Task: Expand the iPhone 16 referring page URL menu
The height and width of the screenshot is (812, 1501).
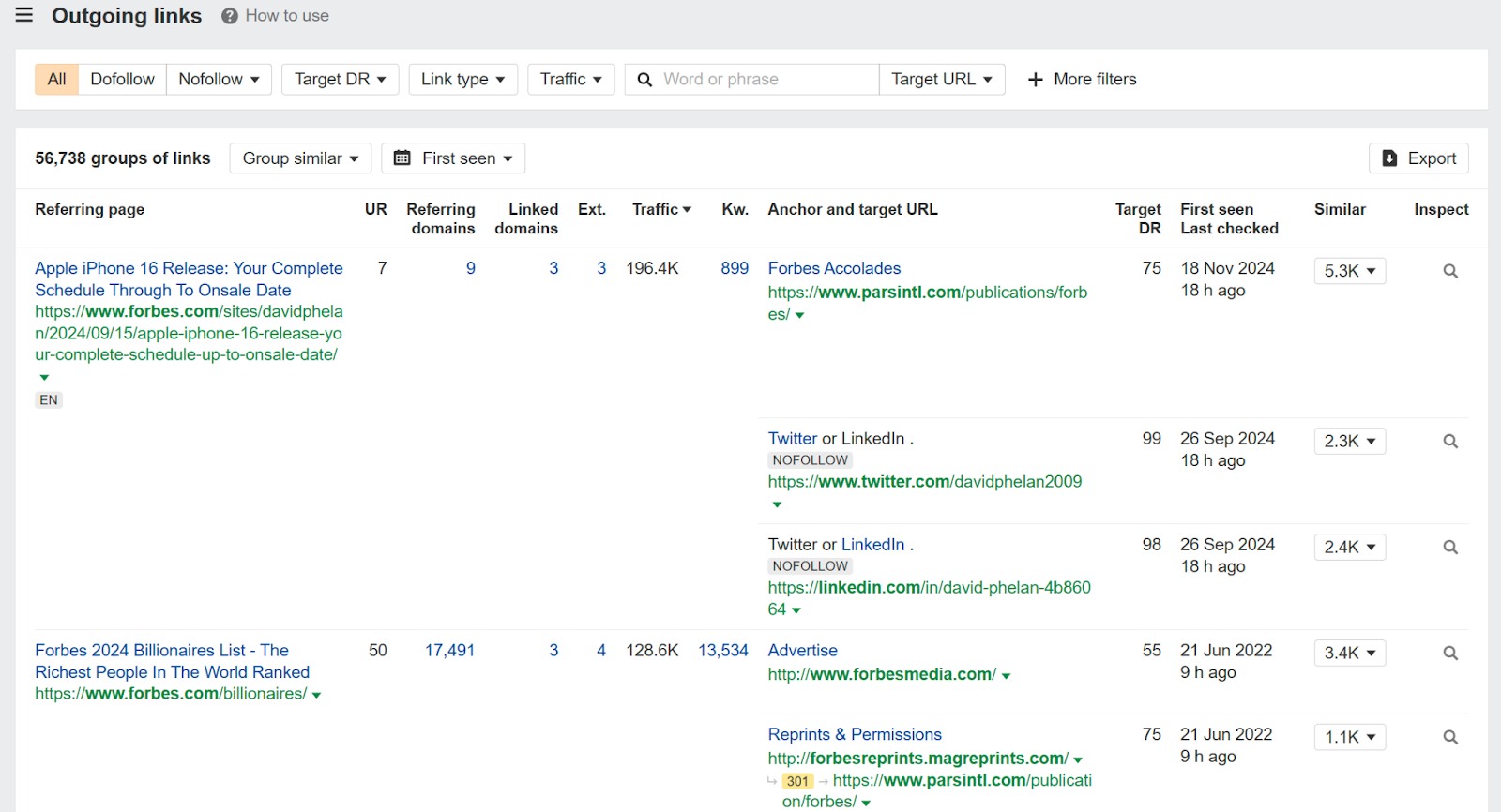Action: [44, 377]
